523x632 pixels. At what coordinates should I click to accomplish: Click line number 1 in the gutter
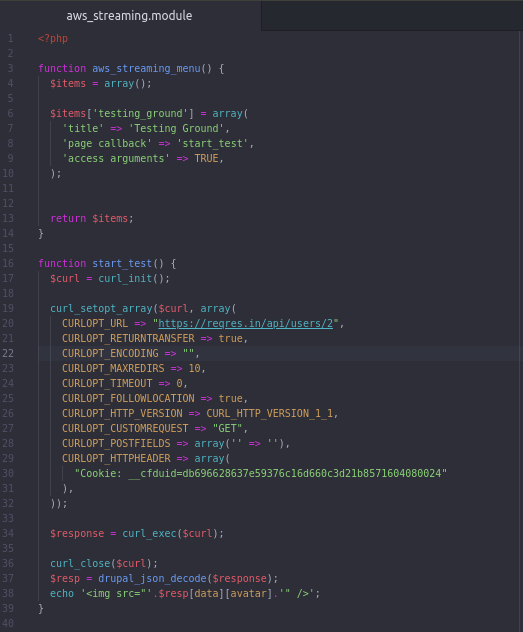click(x=10, y=39)
